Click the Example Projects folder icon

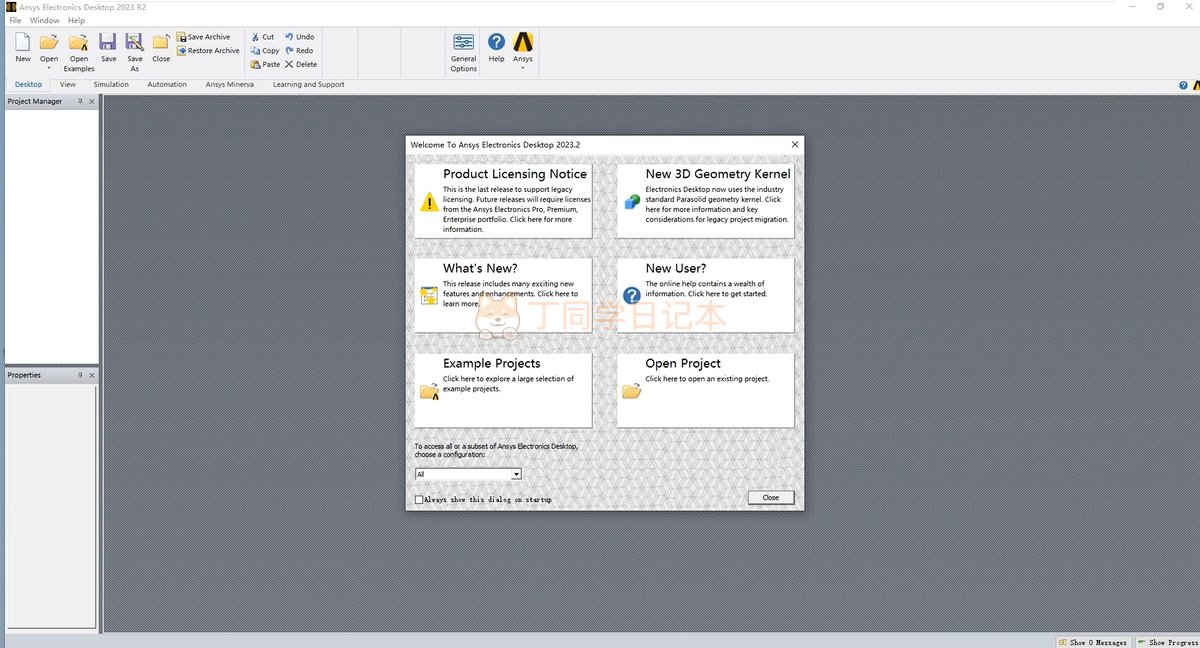(x=429, y=391)
